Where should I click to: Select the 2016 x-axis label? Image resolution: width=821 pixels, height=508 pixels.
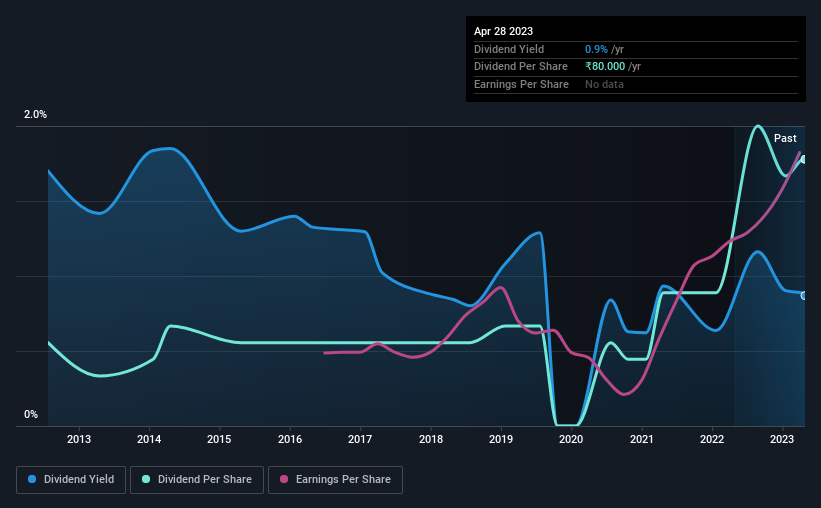click(x=290, y=439)
